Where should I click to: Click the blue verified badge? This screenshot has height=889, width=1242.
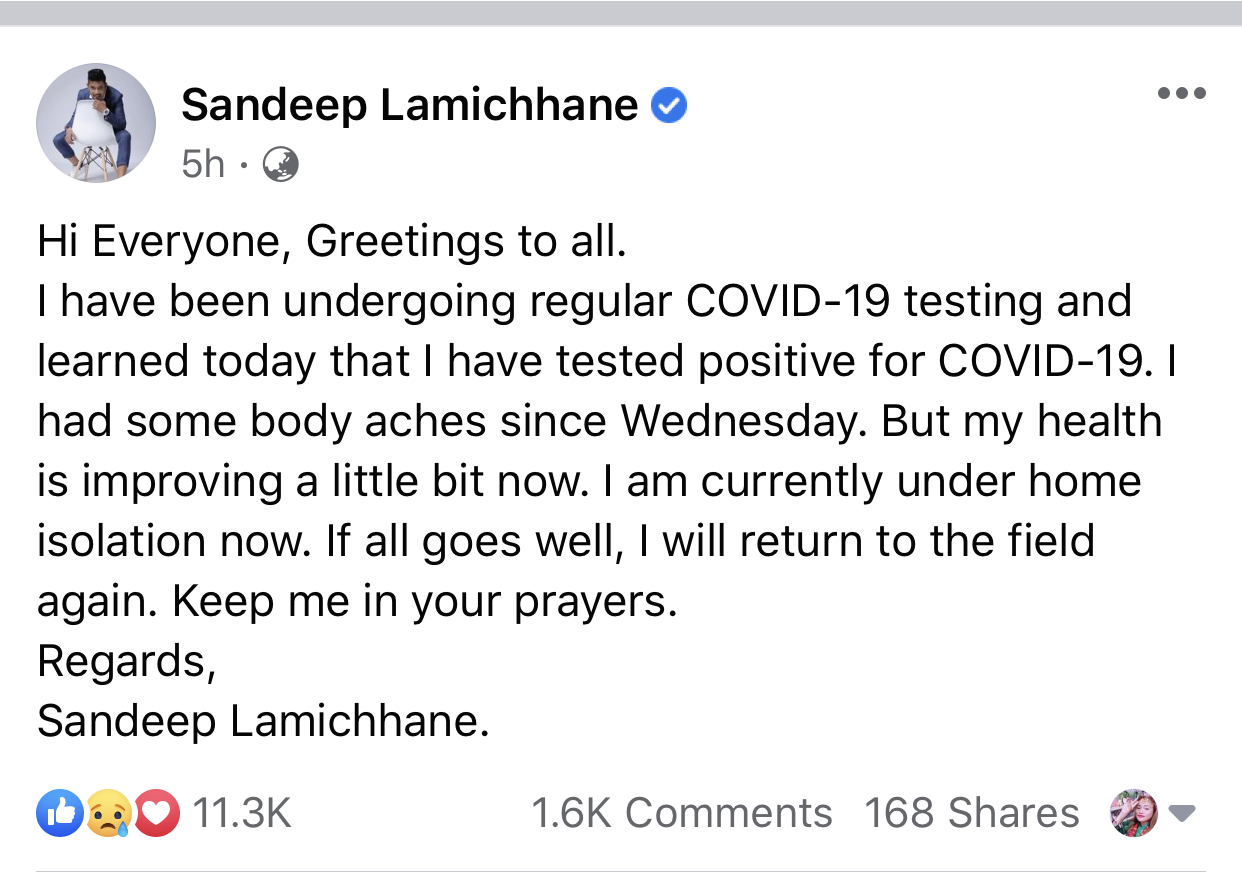pyautogui.click(x=669, y=105)
